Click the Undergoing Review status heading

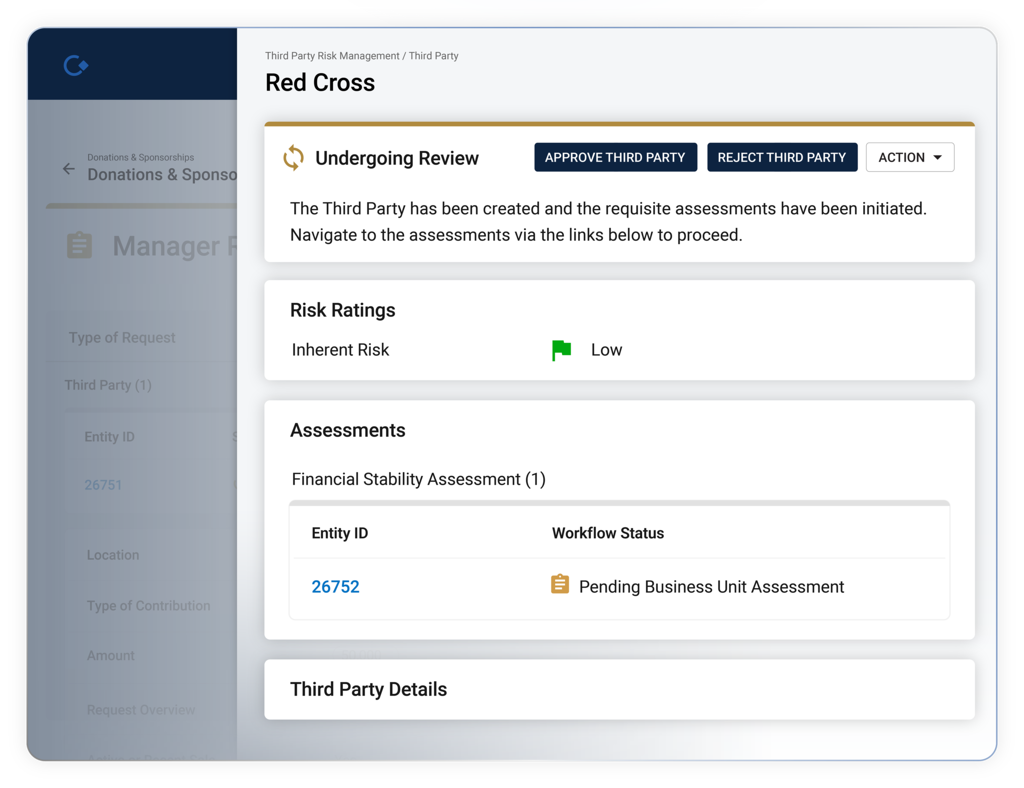coord(396,158)
